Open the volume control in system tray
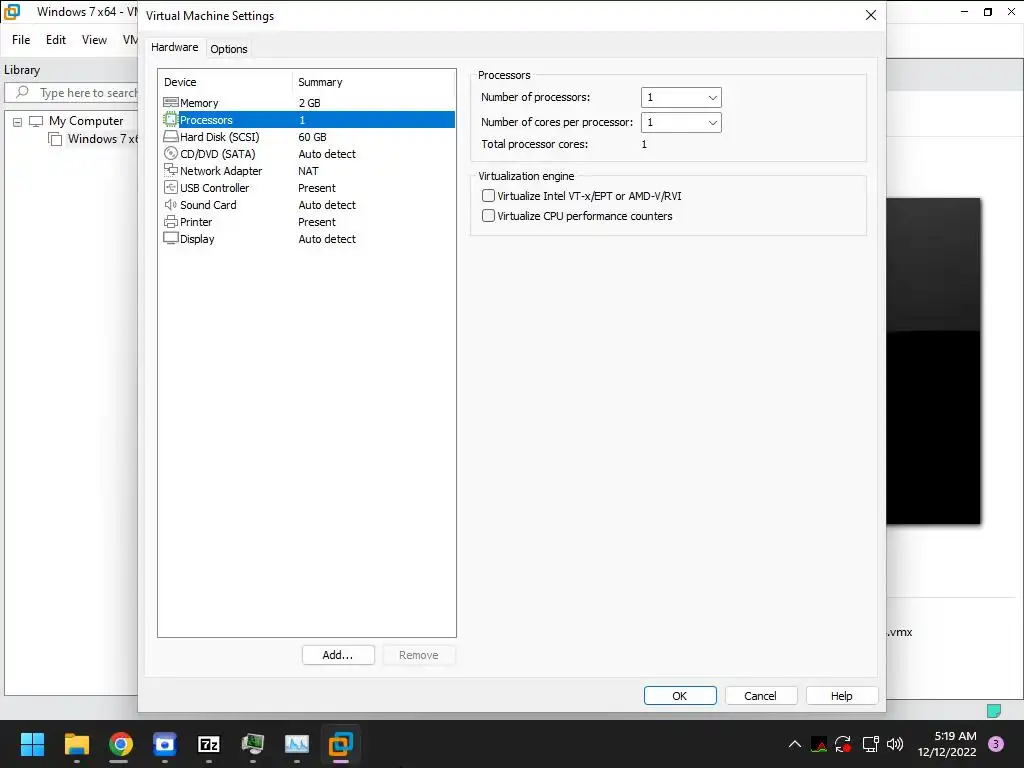 click(895, 744)
